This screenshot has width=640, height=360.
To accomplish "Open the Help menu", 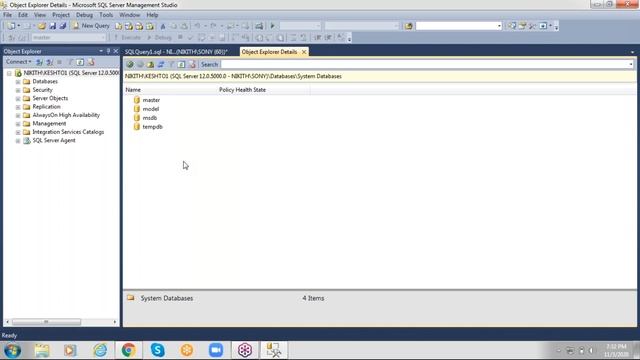I will 152,15.
